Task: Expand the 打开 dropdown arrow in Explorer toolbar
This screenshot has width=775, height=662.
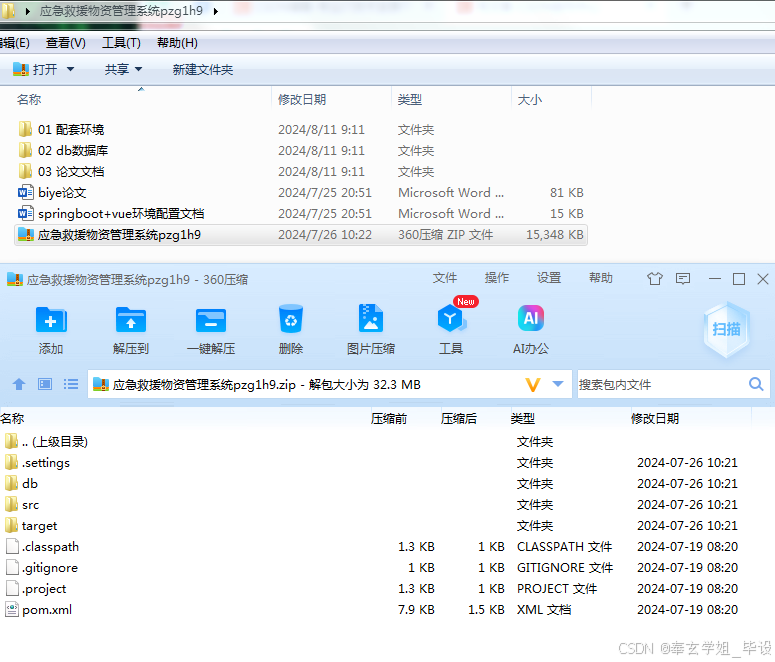Action: tap(70, 69)
